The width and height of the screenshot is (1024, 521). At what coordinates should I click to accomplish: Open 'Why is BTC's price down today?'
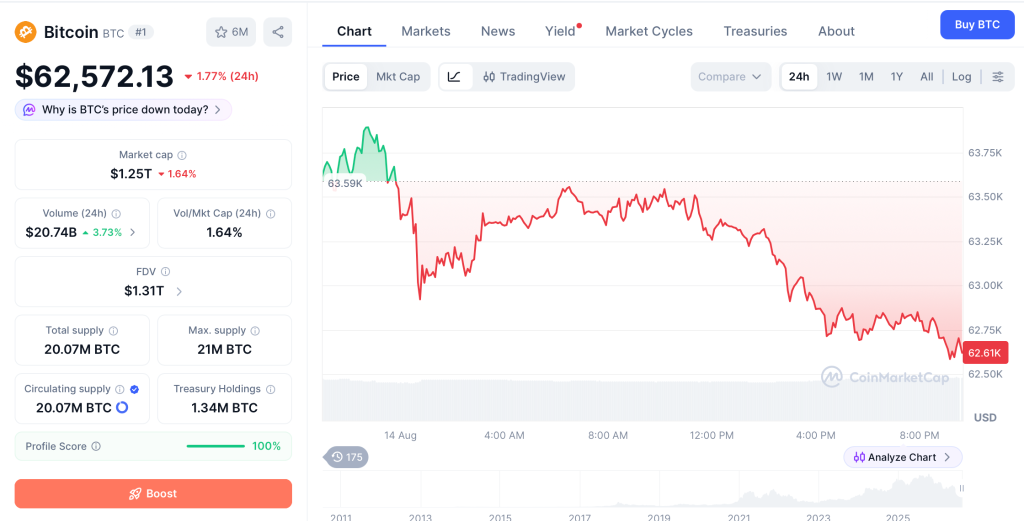pyautogui.click(x=123, y=110)
